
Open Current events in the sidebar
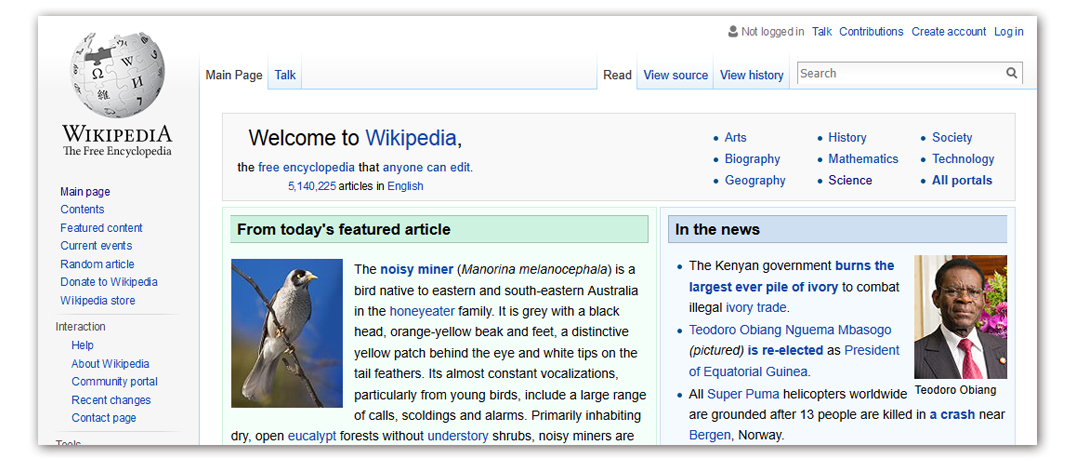pyautogui.click(x=96, y=246)
